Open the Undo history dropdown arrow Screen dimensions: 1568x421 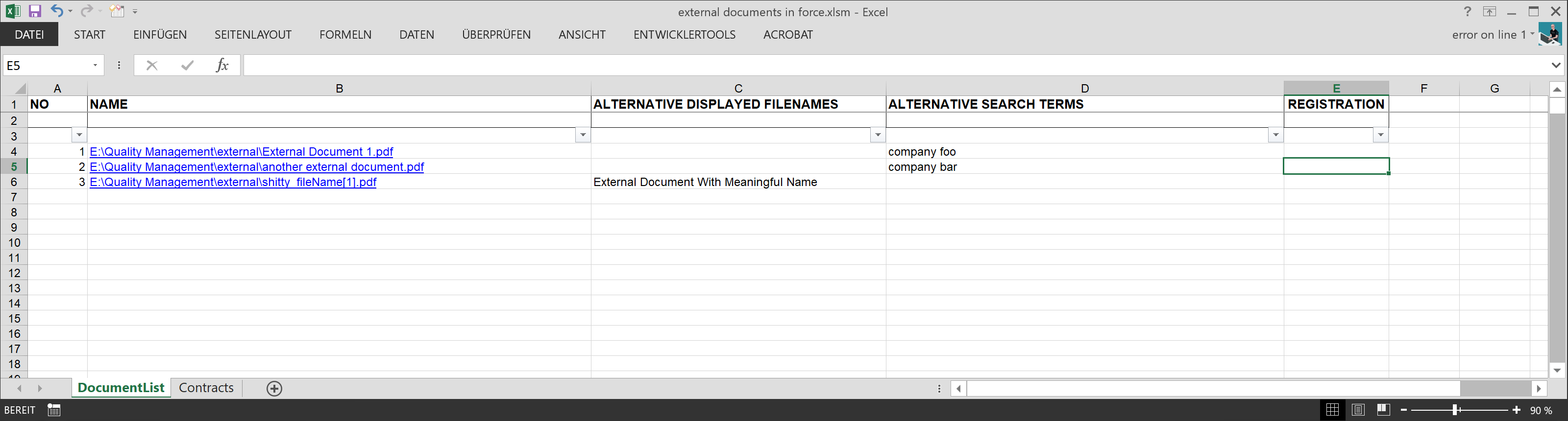(x=71, y=12)
